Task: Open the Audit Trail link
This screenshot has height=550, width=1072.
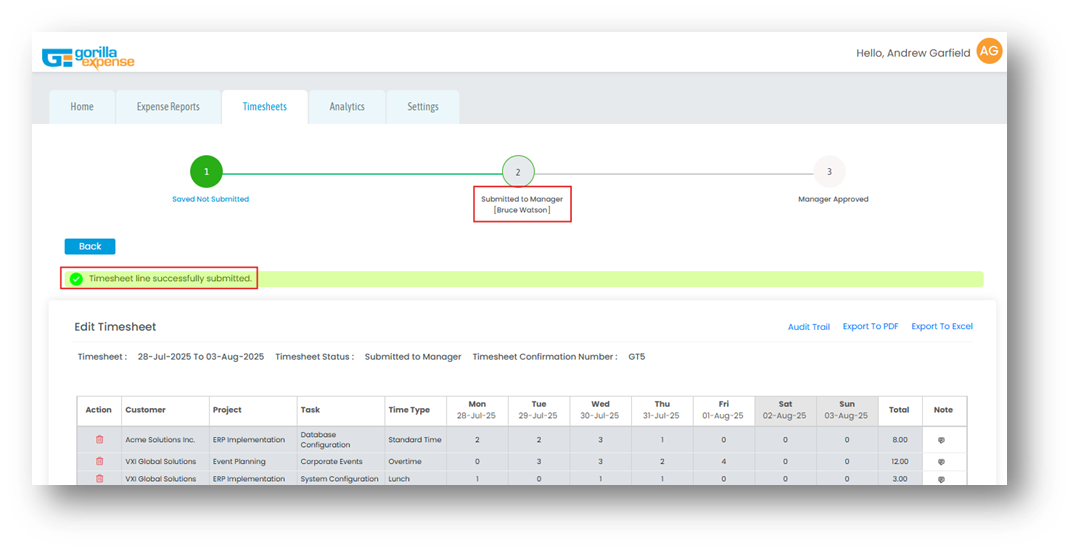Action: click(x=809, y=327)
